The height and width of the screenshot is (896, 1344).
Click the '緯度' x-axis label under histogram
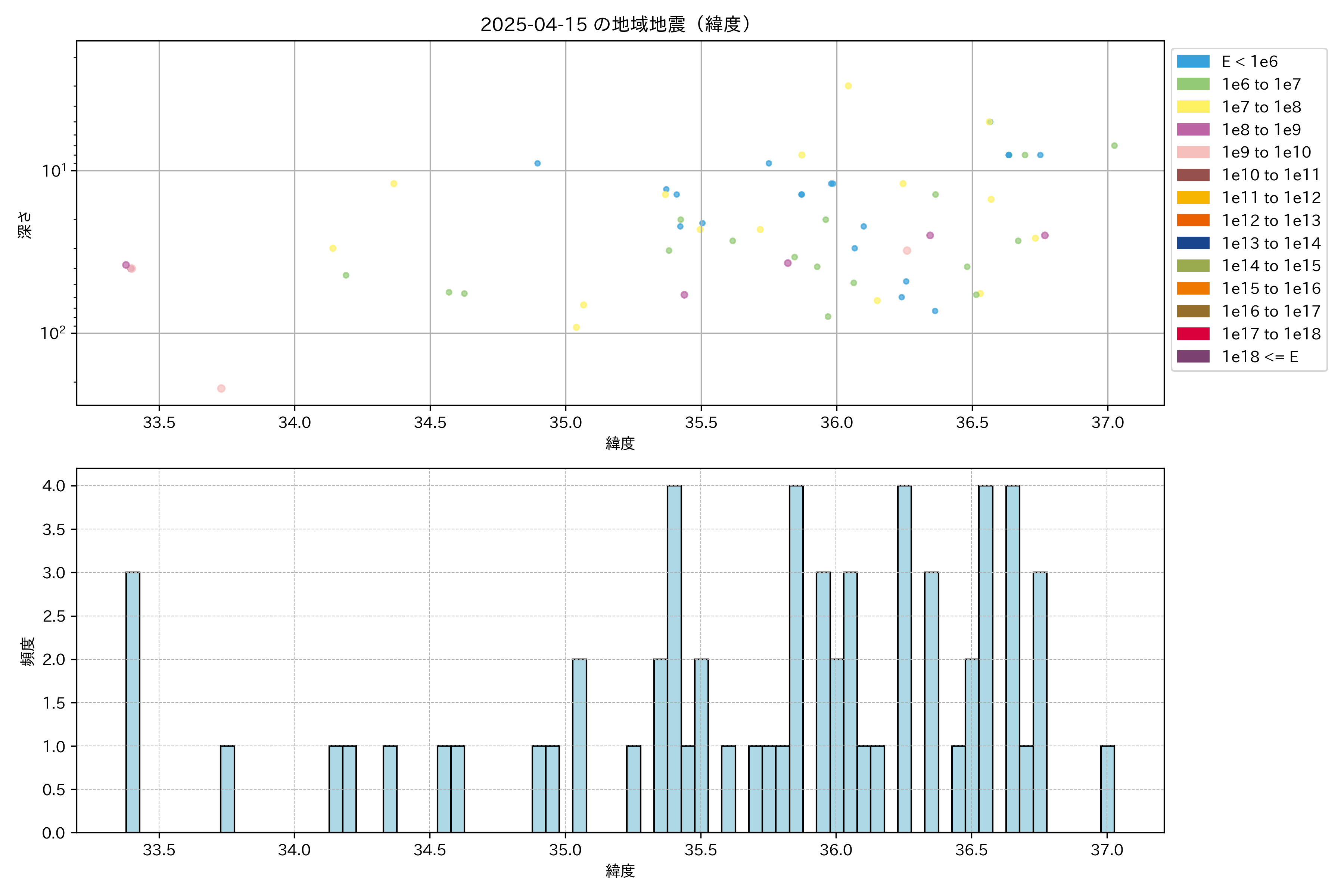(620, 871)
